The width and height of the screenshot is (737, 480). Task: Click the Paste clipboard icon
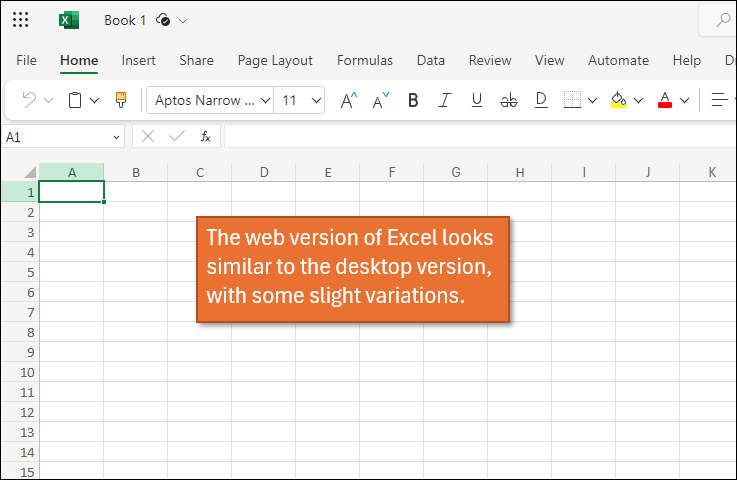coord(75,100)
